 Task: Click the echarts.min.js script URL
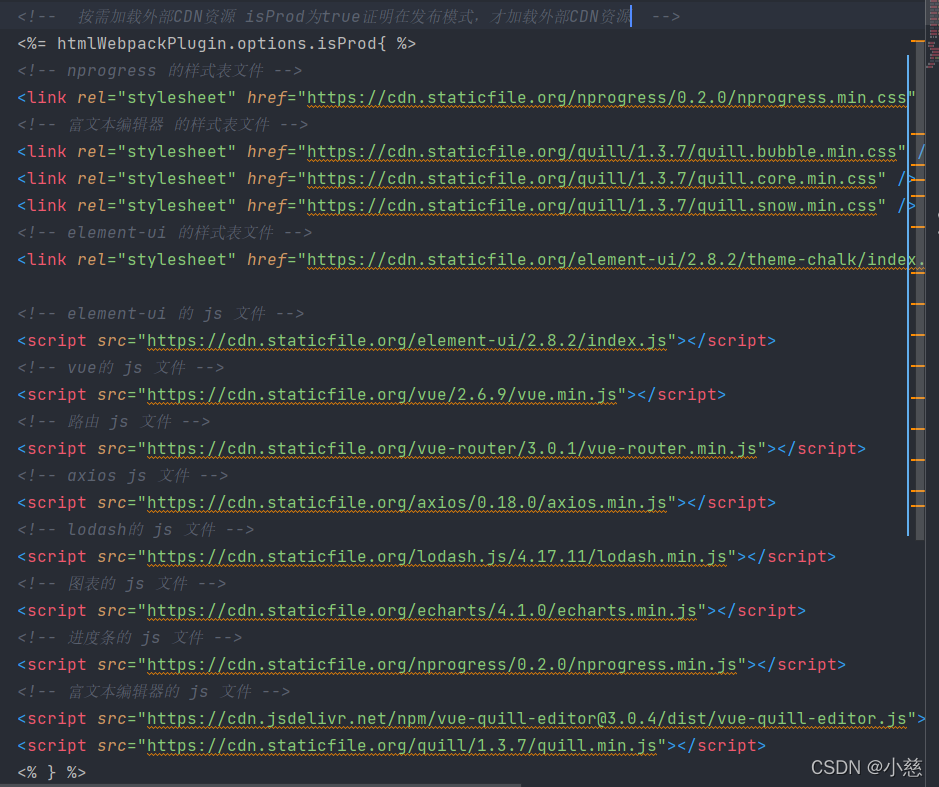[x=422, y=610]
